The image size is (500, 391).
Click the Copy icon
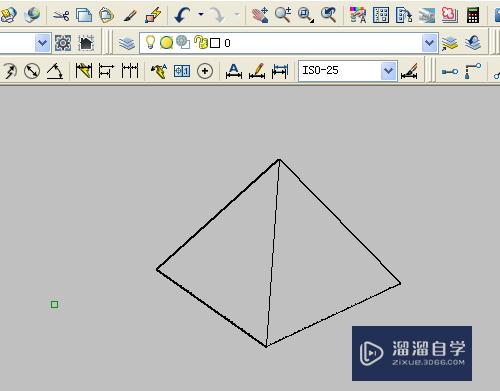(84, 15)
